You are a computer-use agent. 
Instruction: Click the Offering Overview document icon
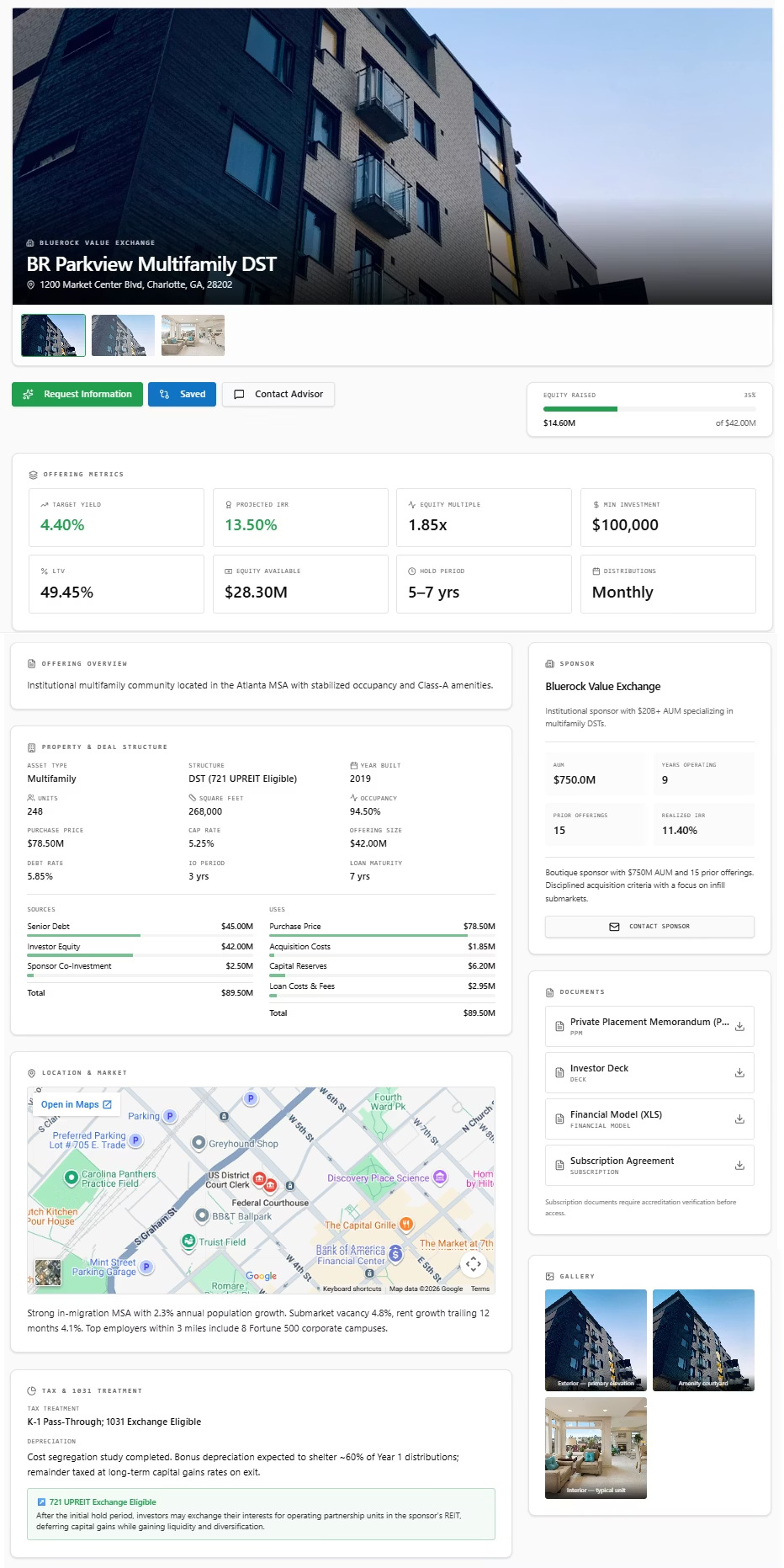pos(31,664)
